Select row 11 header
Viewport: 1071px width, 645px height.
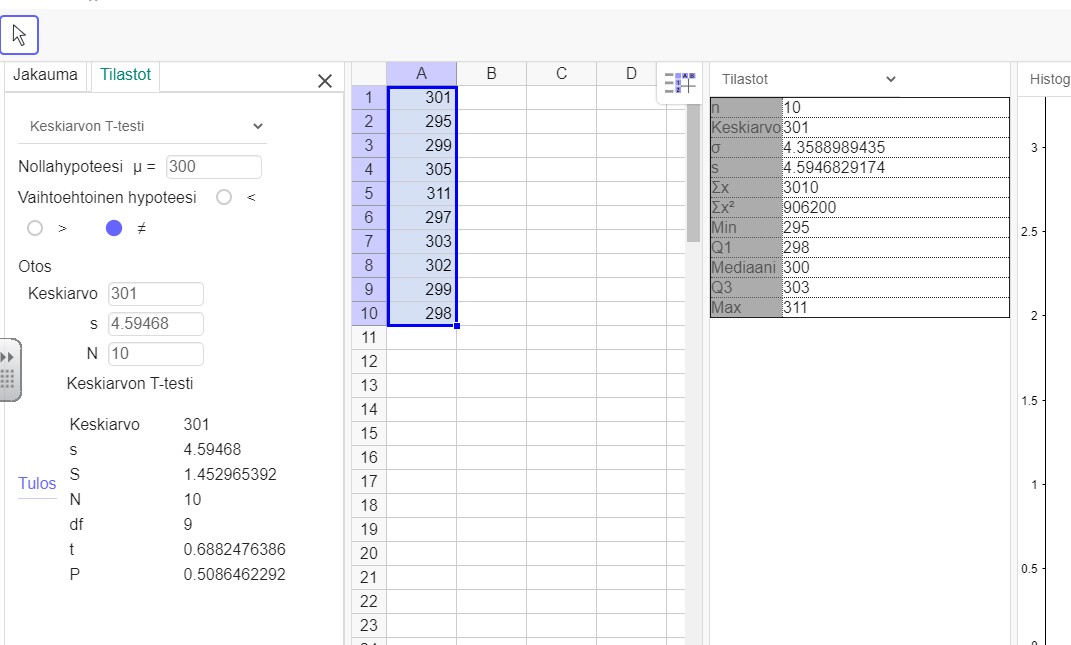368,338
